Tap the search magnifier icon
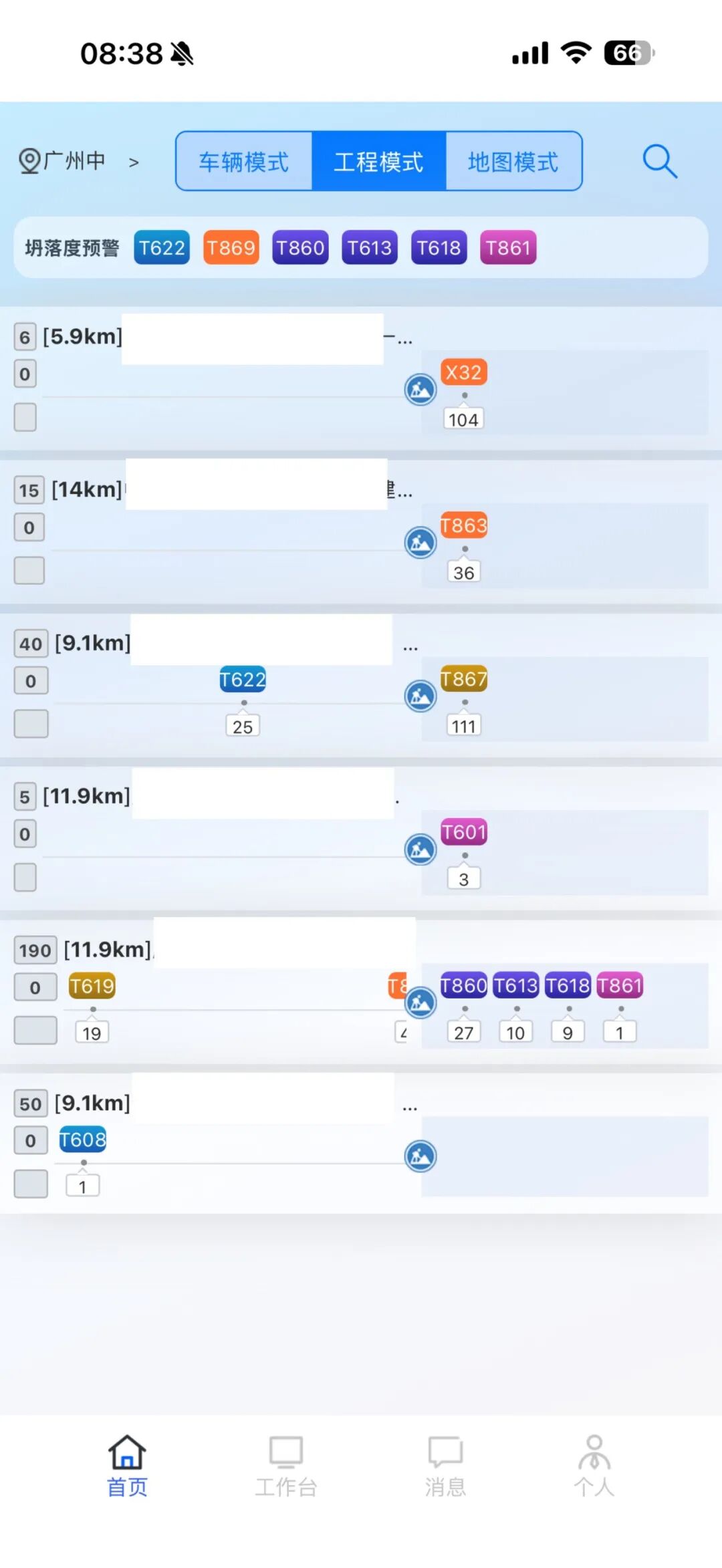 pyautogui.click(x=659, y=161)
